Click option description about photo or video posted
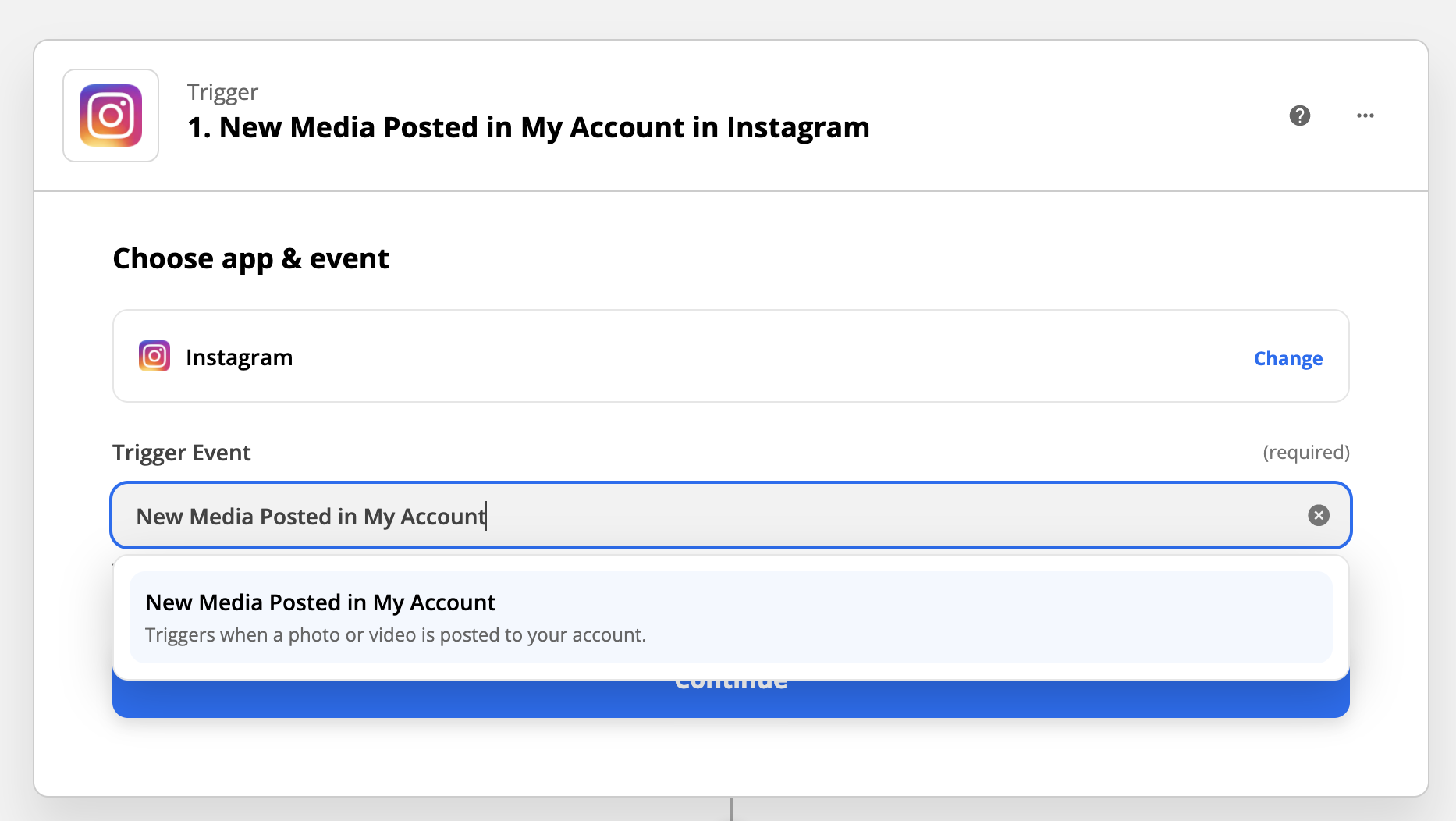This screenshot has width=1456, height=821. click(x=396, y=634)
